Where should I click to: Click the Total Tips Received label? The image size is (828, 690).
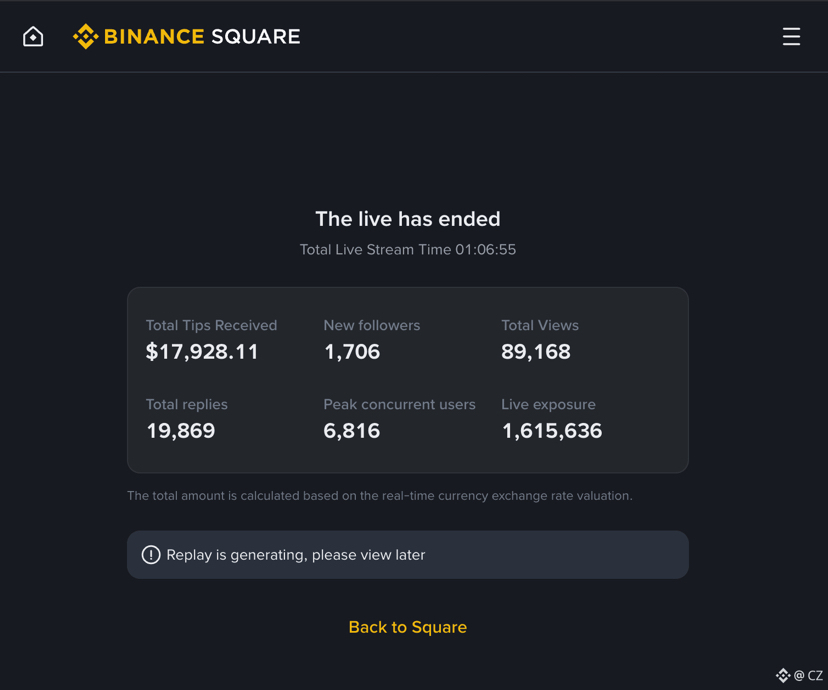pos(211,326)
